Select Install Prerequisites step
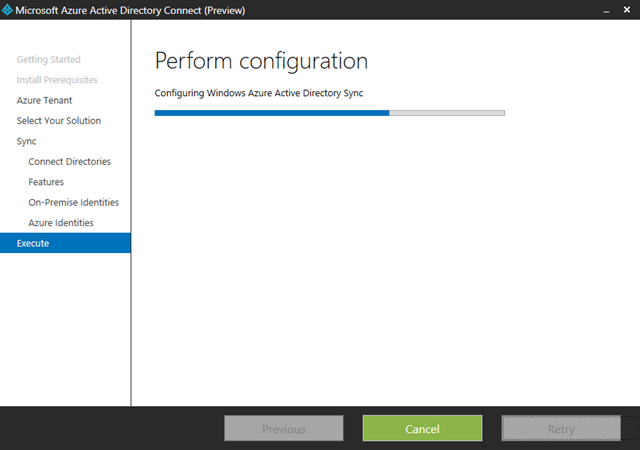The width and height of the screenshot is (640, 450). (x=57, y=80)
